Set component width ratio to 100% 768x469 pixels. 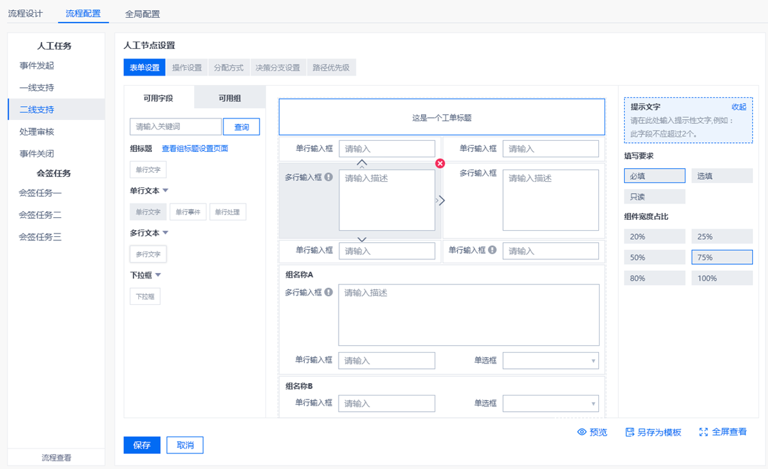click(721, 278)
